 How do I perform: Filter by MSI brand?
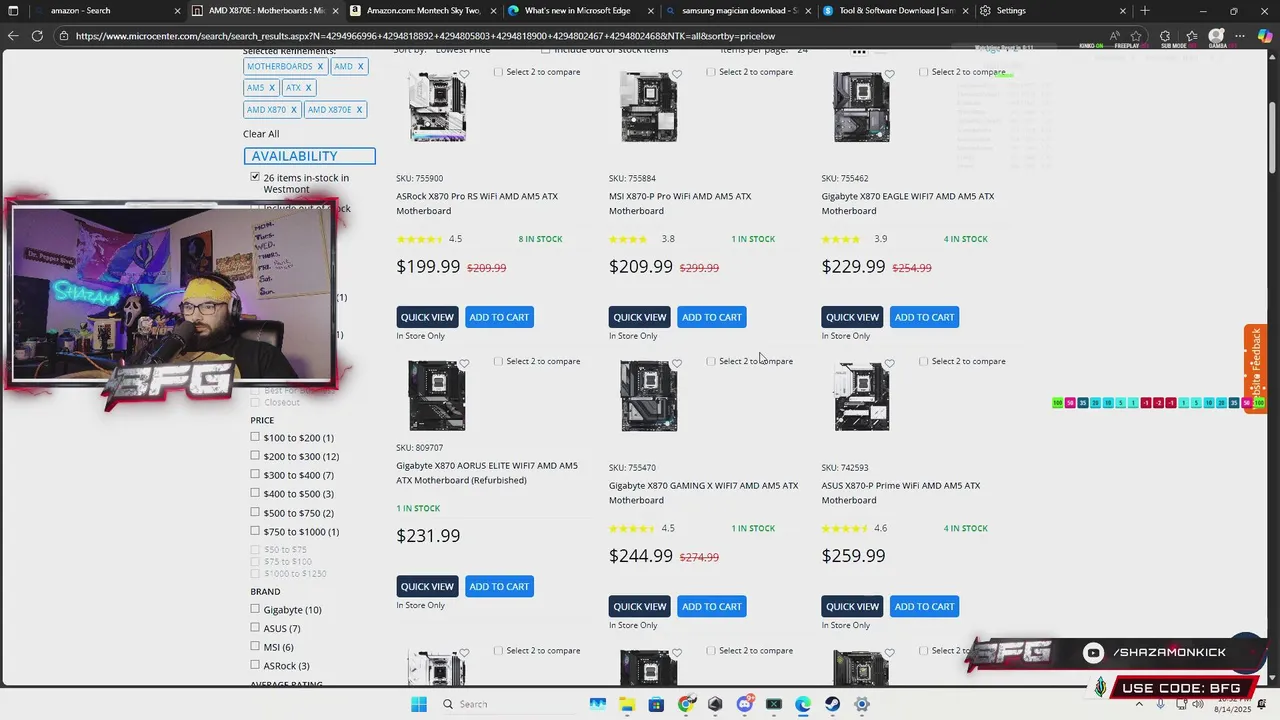tap(255, 646)
